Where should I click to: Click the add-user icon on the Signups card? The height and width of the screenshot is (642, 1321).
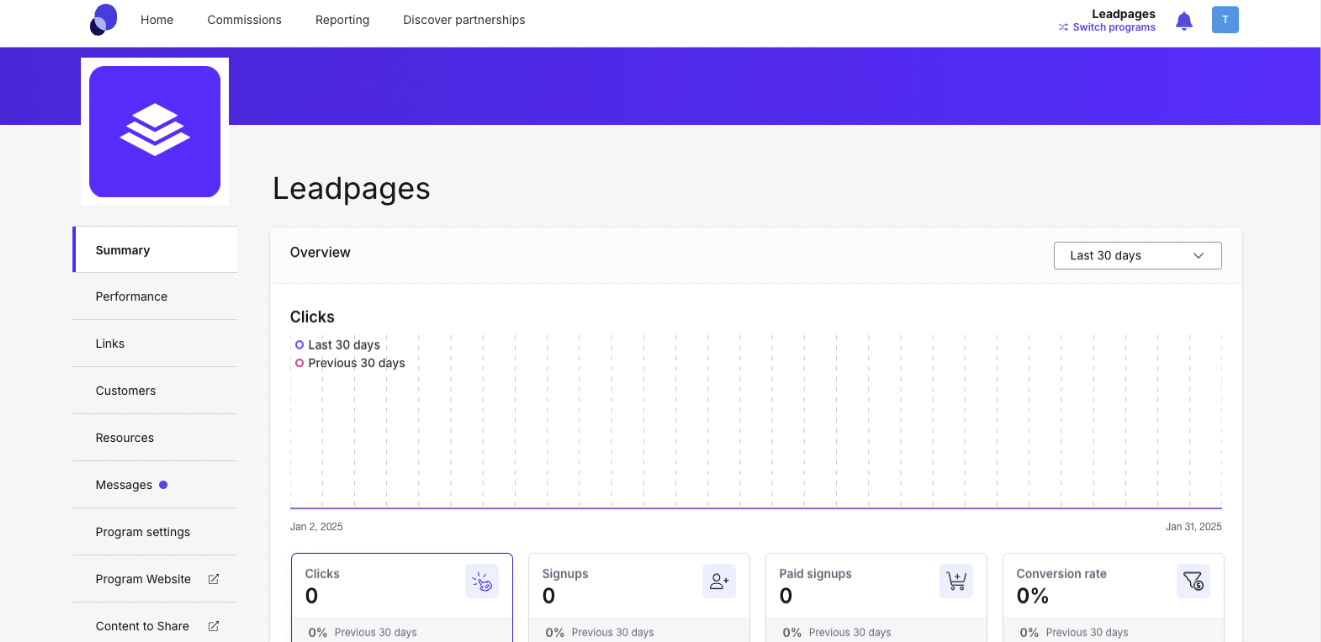[x=719, y=580]
